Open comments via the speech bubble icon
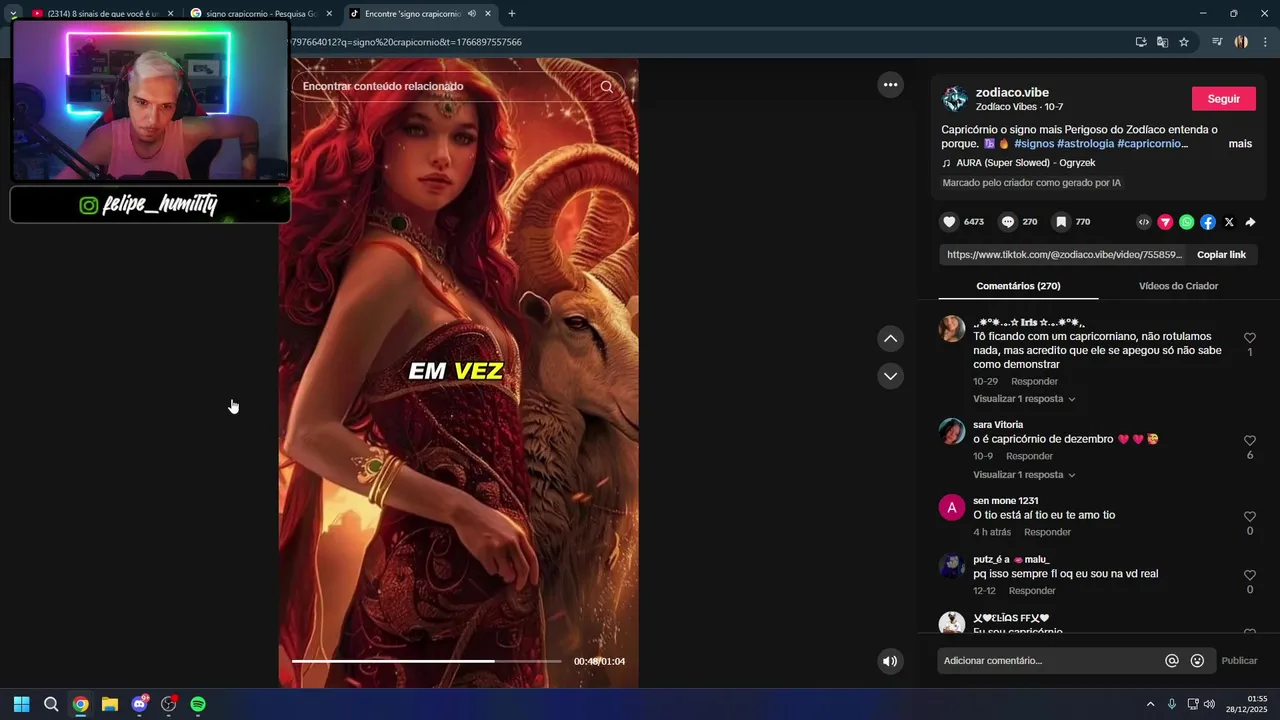This screenshot has width=1280, height=720. (x=1008, y=222)
